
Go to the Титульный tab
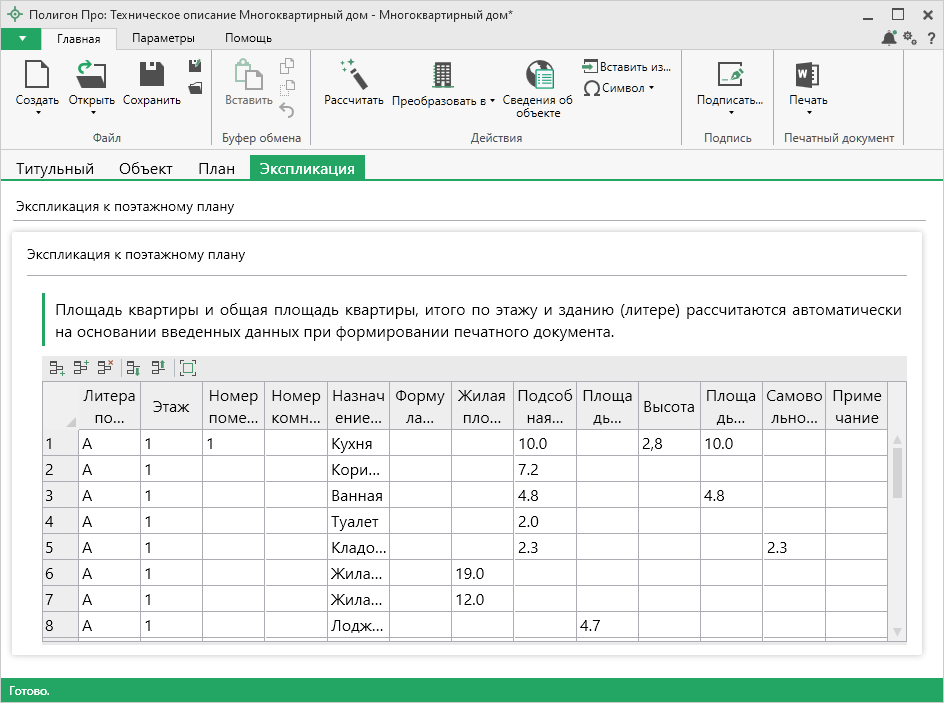pyautogui.click(x=55, y=168)
